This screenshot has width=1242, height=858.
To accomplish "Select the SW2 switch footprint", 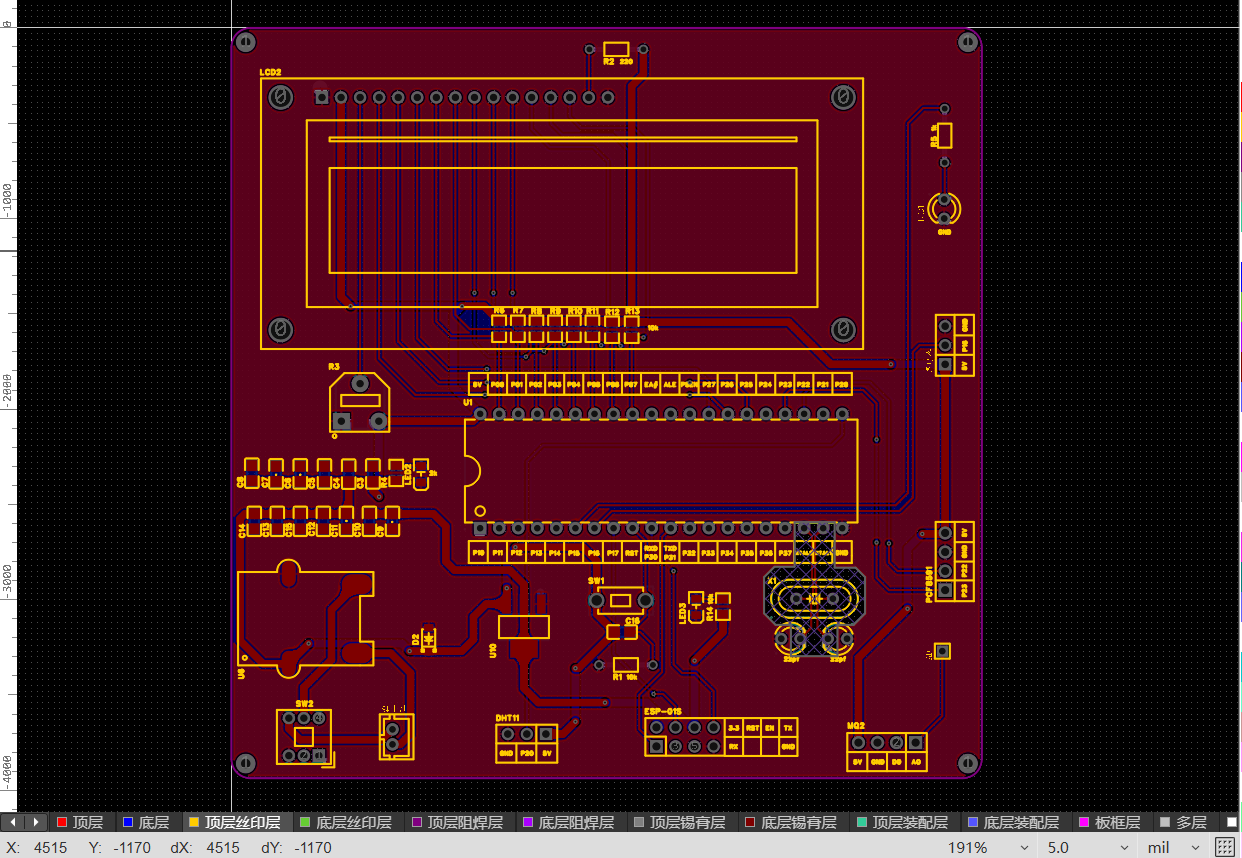I will pos(304,738).
